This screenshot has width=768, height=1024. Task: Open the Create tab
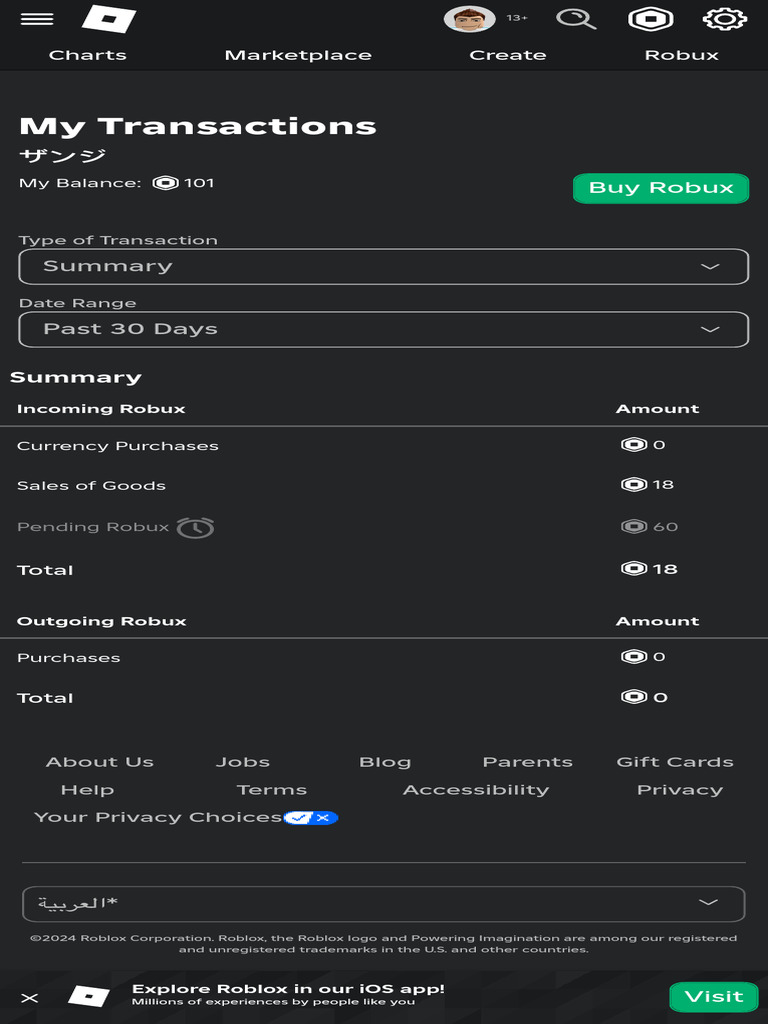(x=508, y=55)
